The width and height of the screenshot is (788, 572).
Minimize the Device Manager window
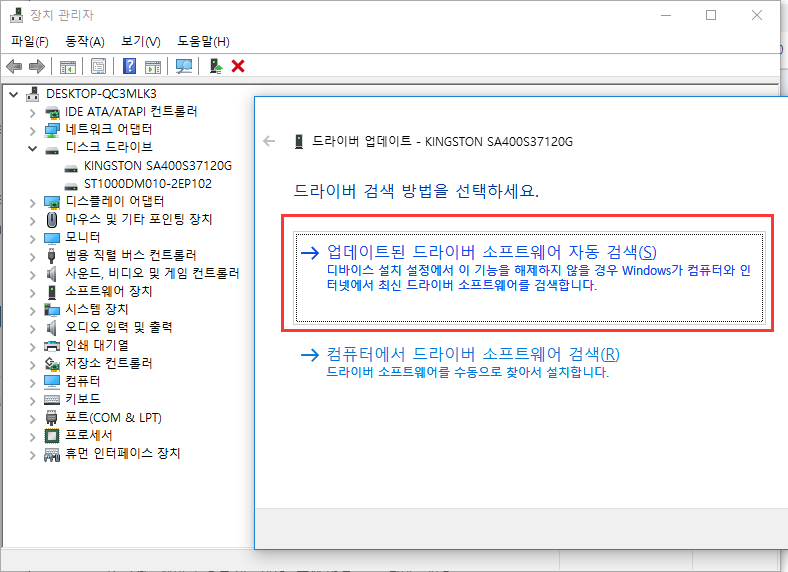(x=666, y=15)
